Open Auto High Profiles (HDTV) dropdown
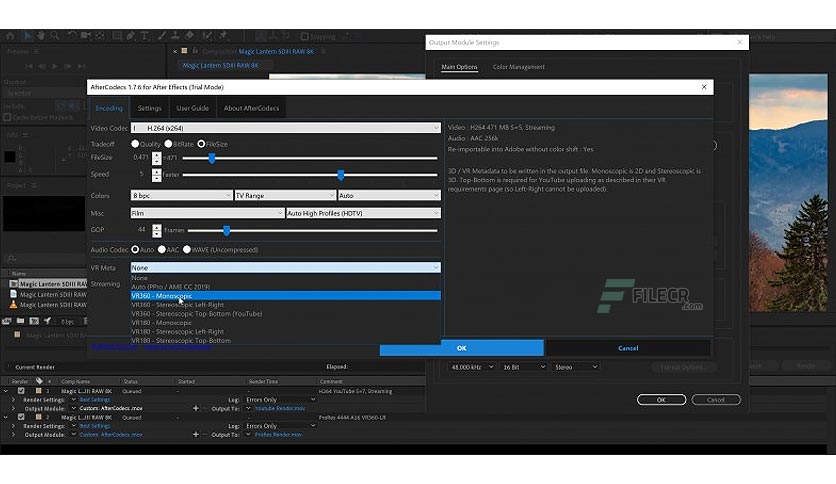 363,213
